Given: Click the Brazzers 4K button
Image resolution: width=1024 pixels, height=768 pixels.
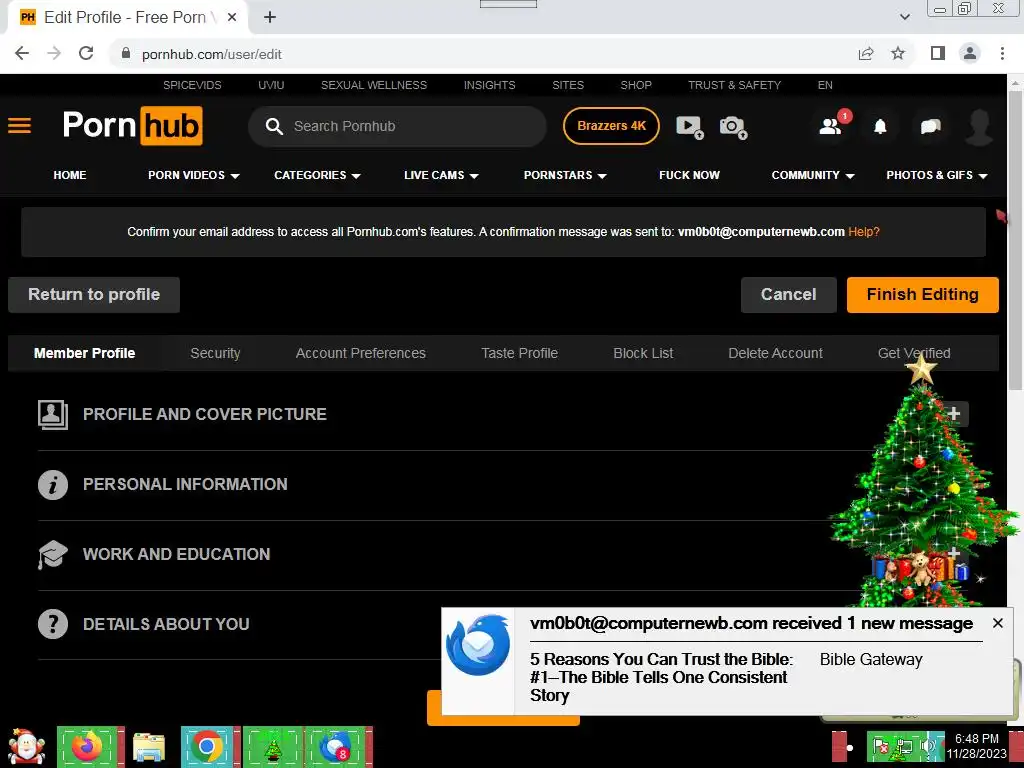Looking at the screenshot, I should pos(611,126).
